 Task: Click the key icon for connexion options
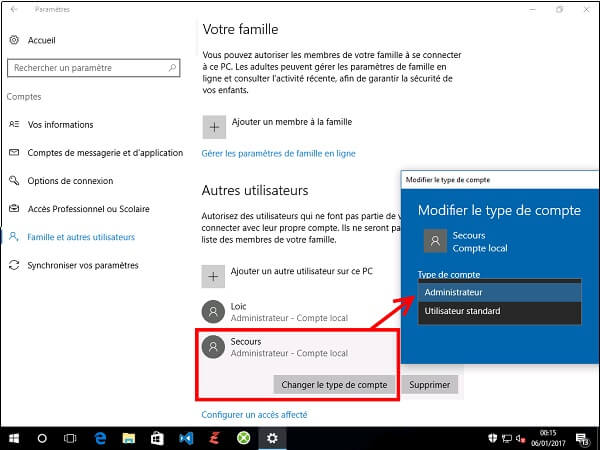(x=14, y=180)
